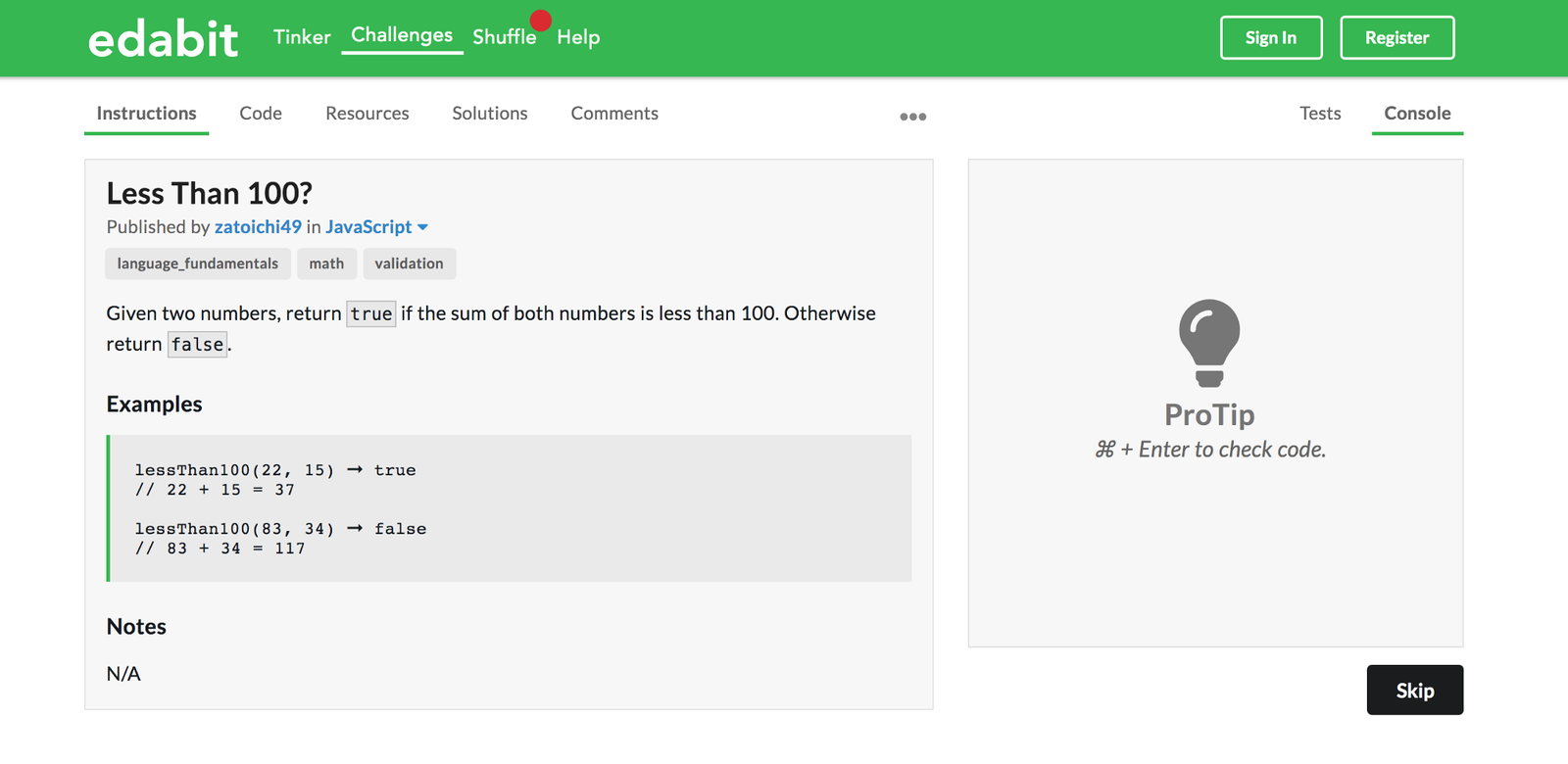This screenshot has width=1568, height=764.
Task: Open the Tinker page
Action: tap(302, 37)
